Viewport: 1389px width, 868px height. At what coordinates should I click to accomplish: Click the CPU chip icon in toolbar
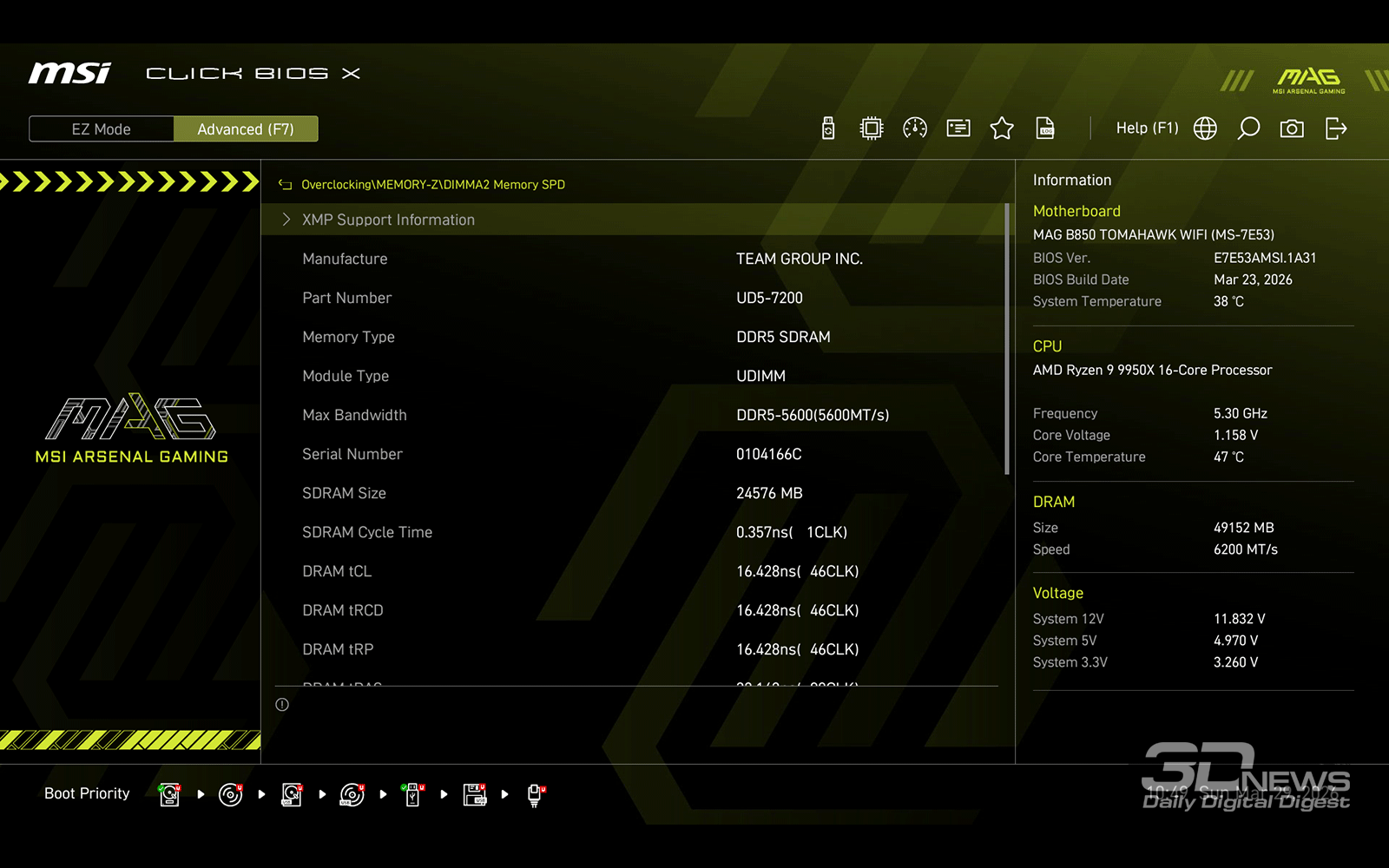pyautogui.click(x=871, y=128)
